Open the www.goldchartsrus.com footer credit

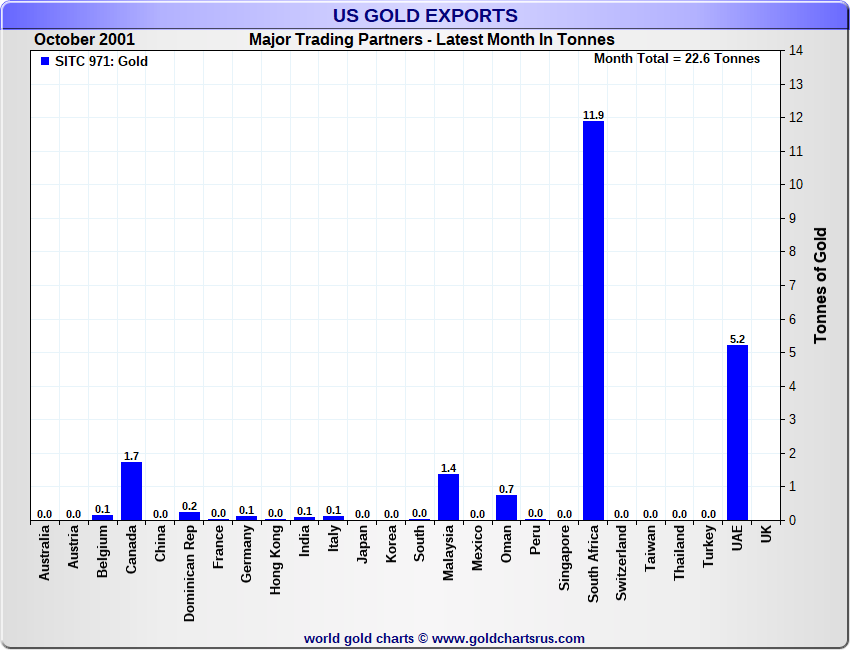click(508, 639)
